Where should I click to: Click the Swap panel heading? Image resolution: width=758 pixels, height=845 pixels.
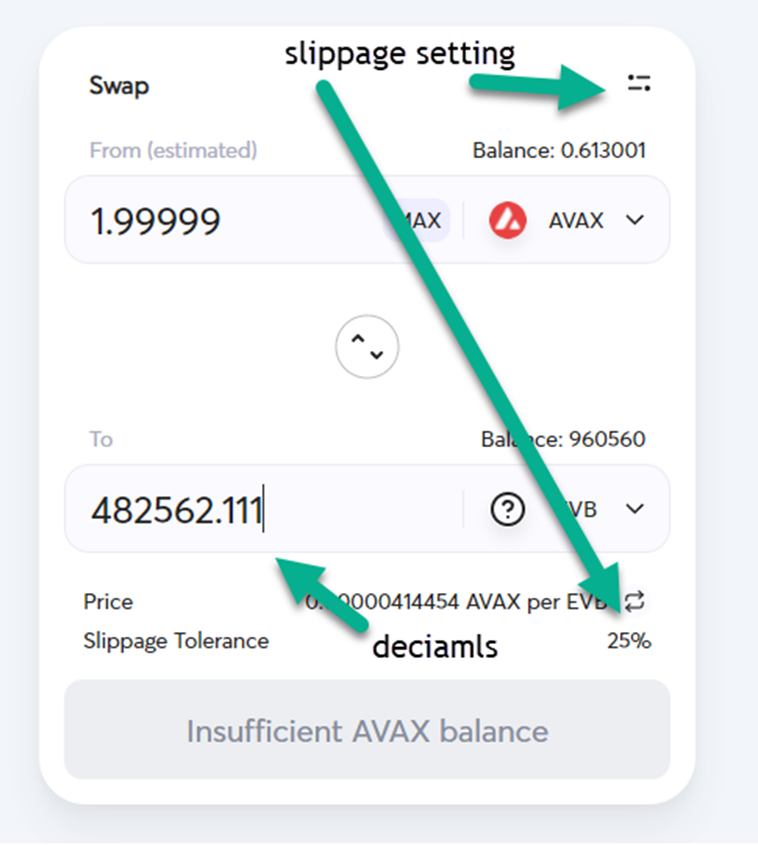click(119, 85)
